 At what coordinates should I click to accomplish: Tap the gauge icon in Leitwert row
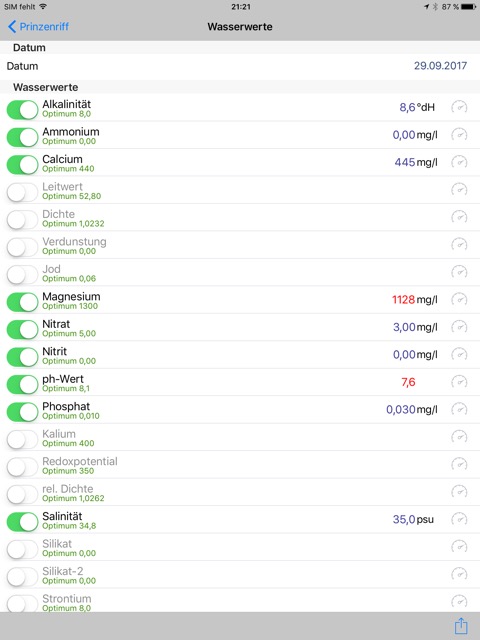coord(459,190)
